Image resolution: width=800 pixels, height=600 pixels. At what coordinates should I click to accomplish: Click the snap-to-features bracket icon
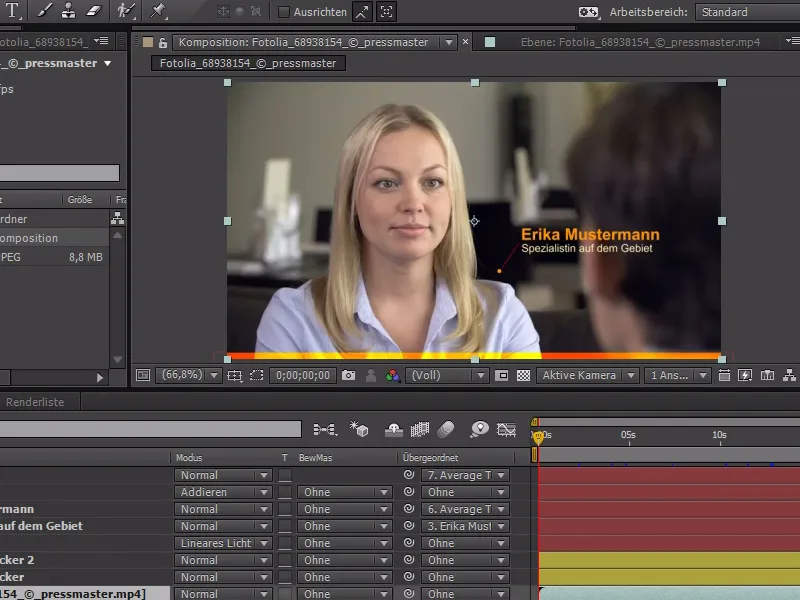[x=386, y=12]
